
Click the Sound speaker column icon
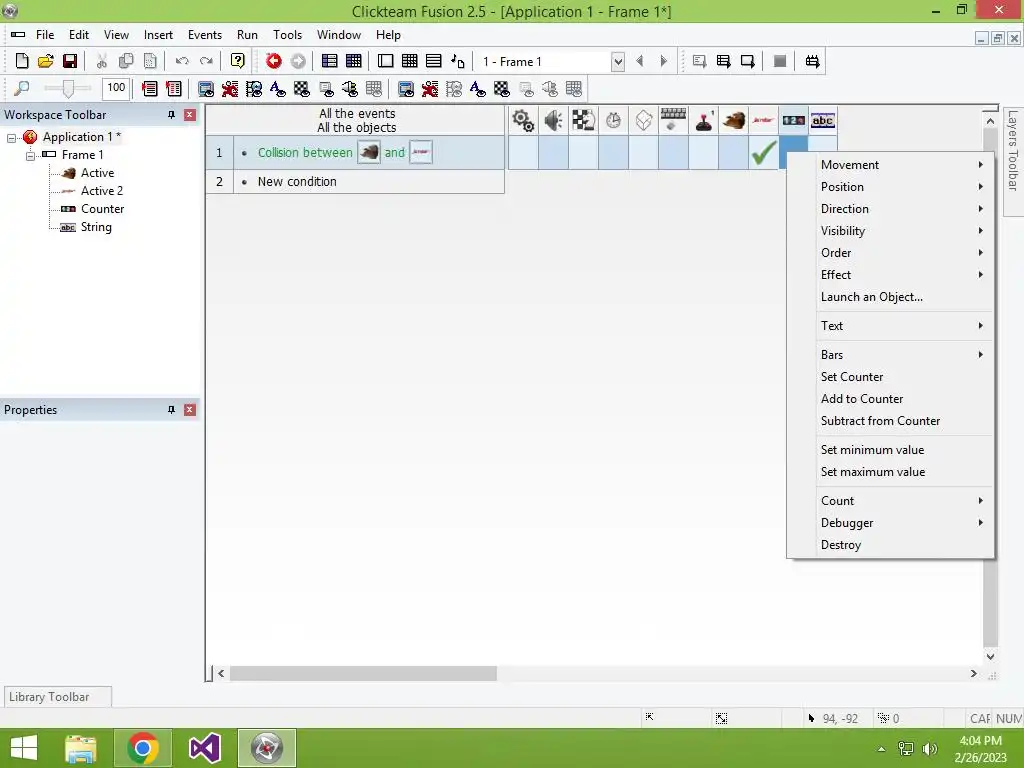coord(553,120)
